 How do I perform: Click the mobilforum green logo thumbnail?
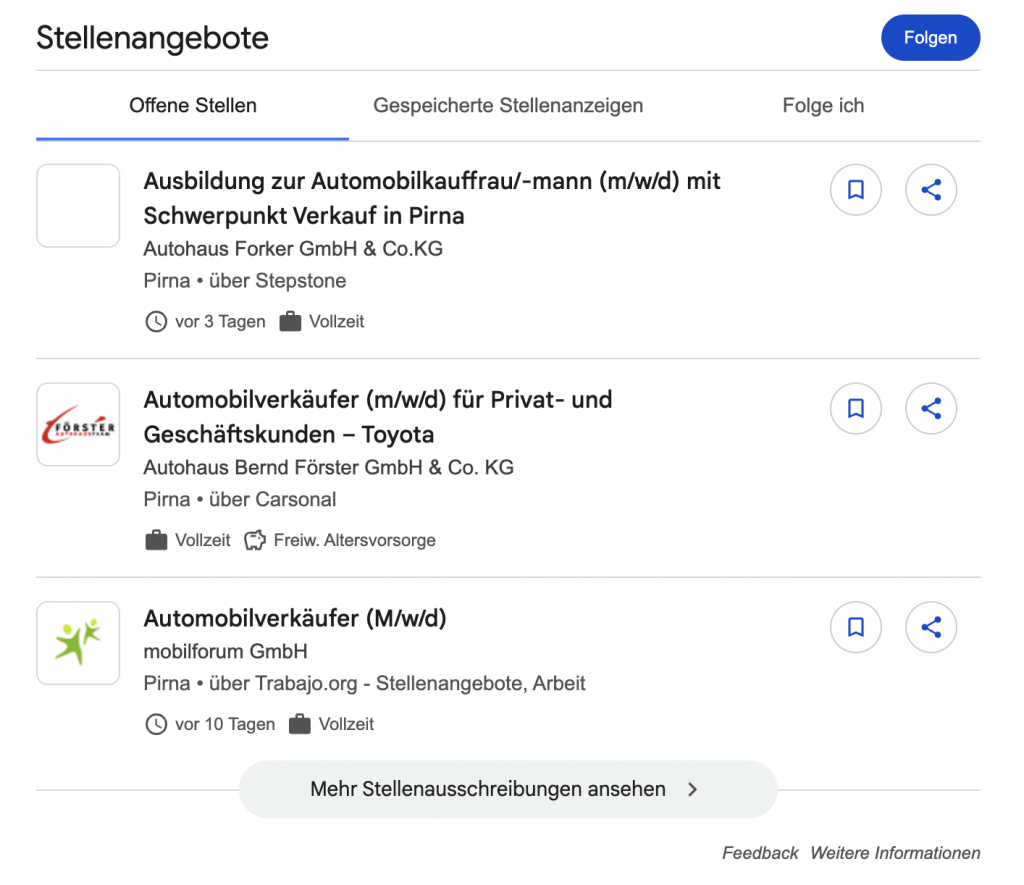click(78, 643)
